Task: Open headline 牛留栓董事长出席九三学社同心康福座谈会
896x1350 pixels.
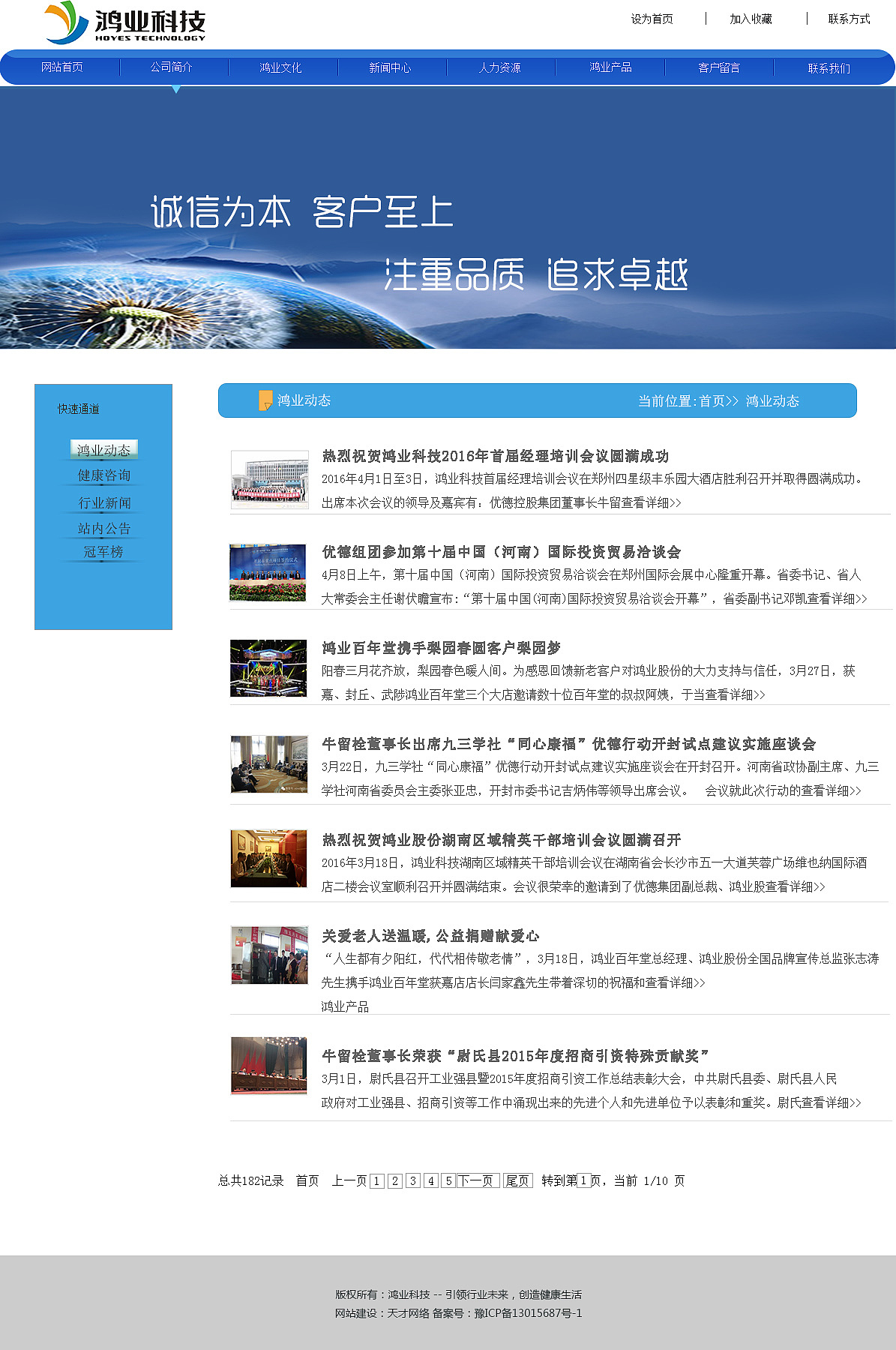Action: point(568,744)
